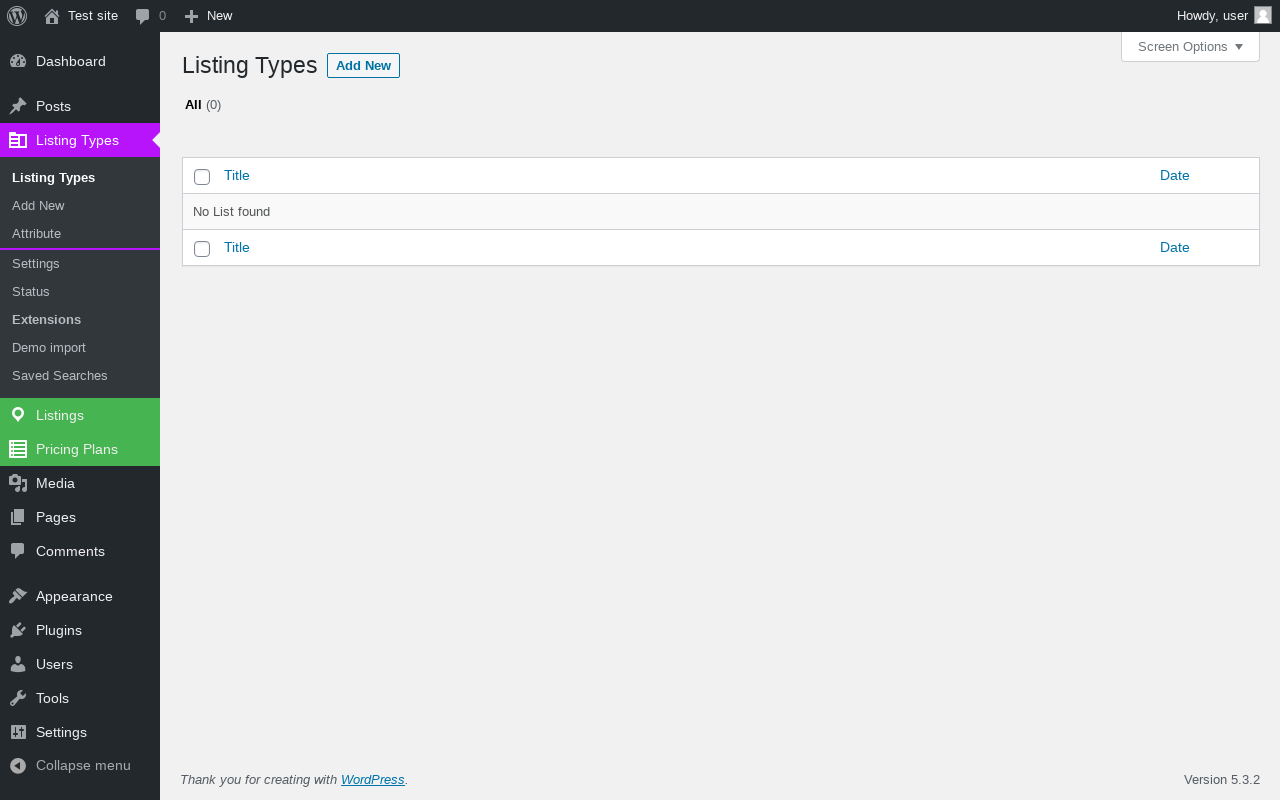Open the Pricing Plans table icon
The image size is (1280, 800).
[x=18, y=449]
